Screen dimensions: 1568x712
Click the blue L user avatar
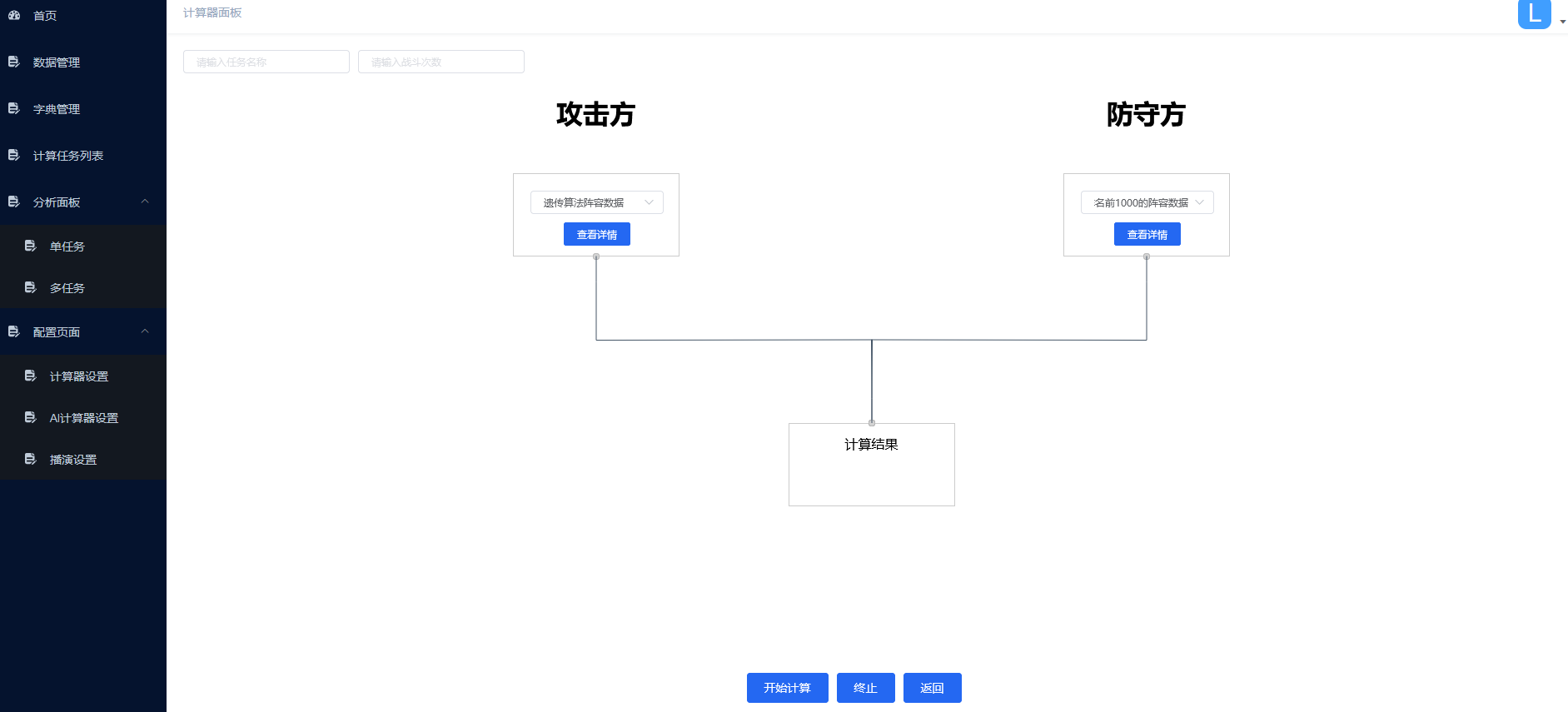click(x=1534, y=14)
